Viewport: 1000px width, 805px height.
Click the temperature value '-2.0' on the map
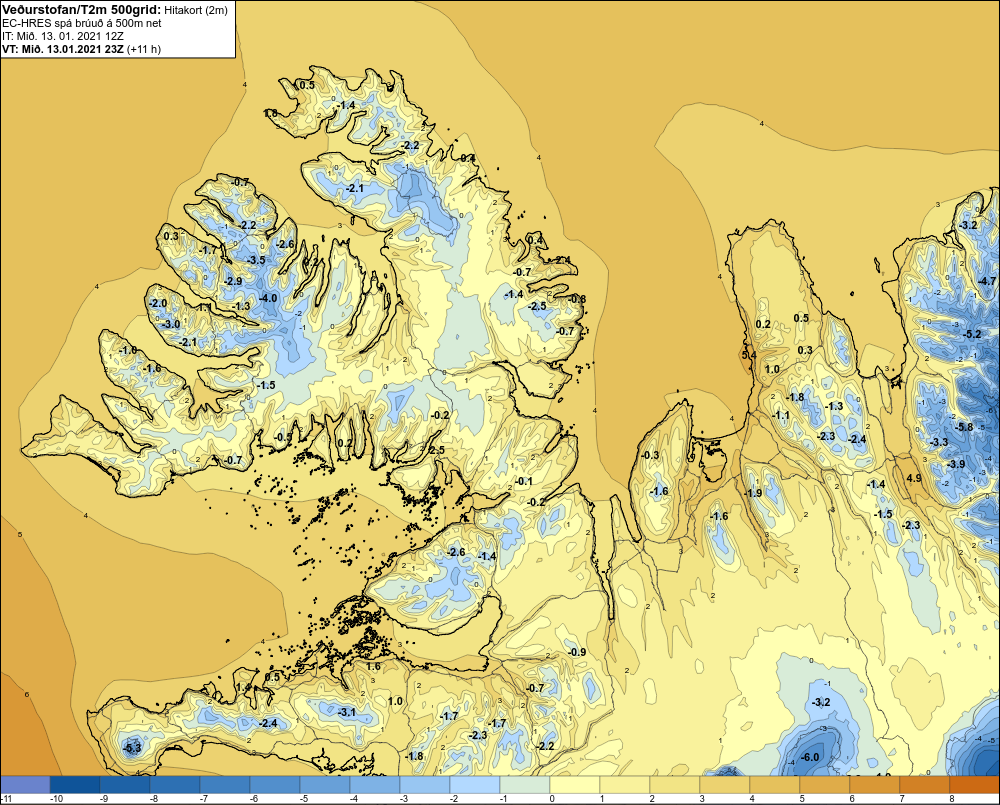156,303
